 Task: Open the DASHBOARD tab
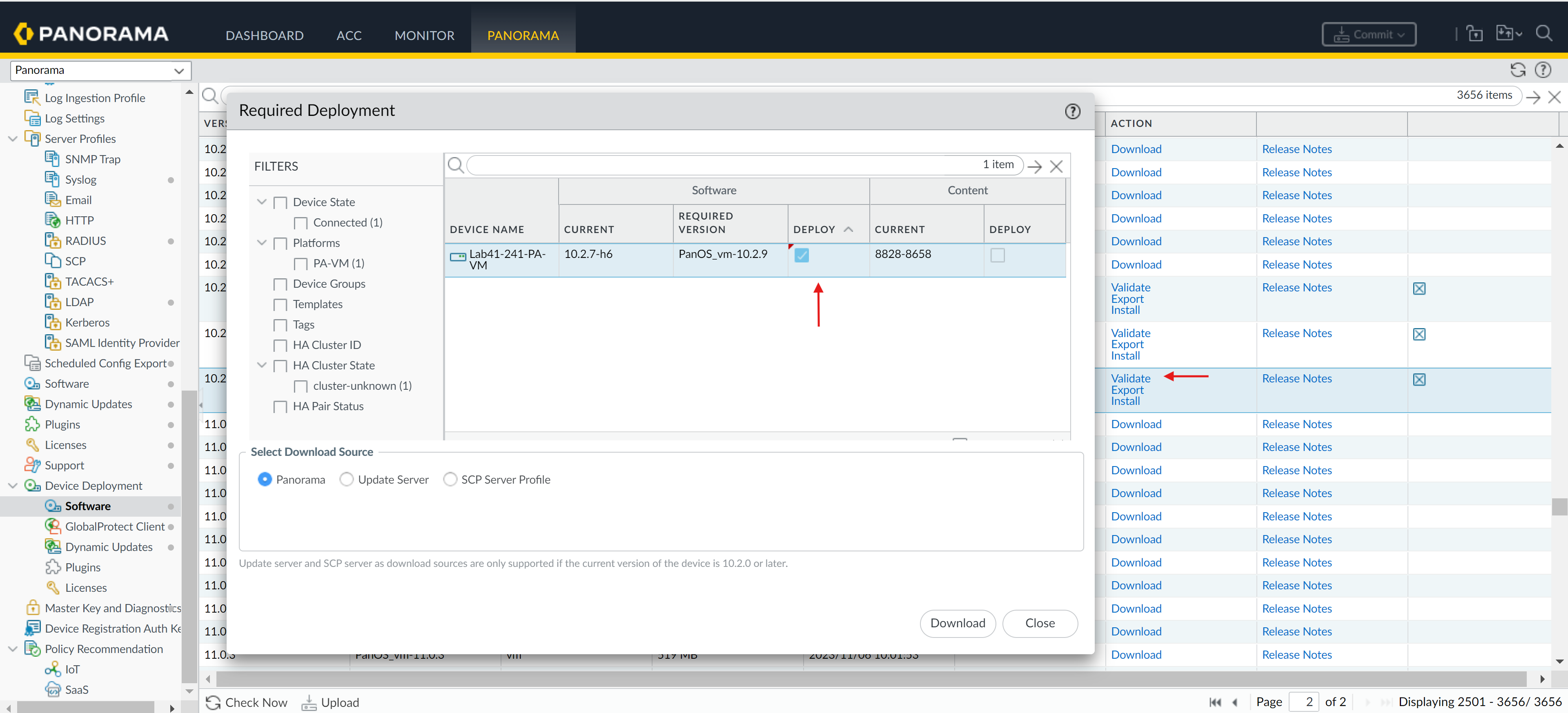[264, 35]
